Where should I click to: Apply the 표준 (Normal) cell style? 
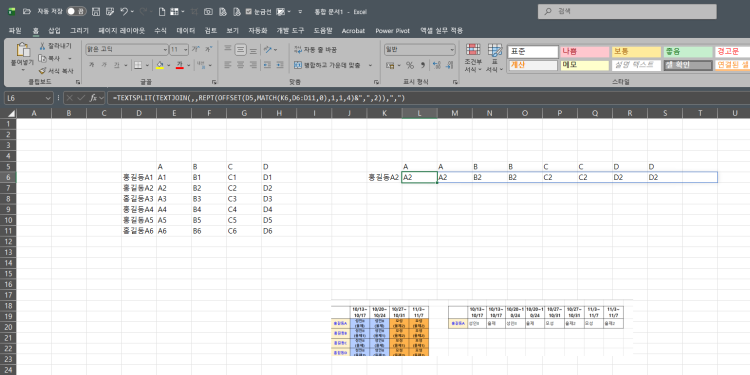click(x=533, y=51)
